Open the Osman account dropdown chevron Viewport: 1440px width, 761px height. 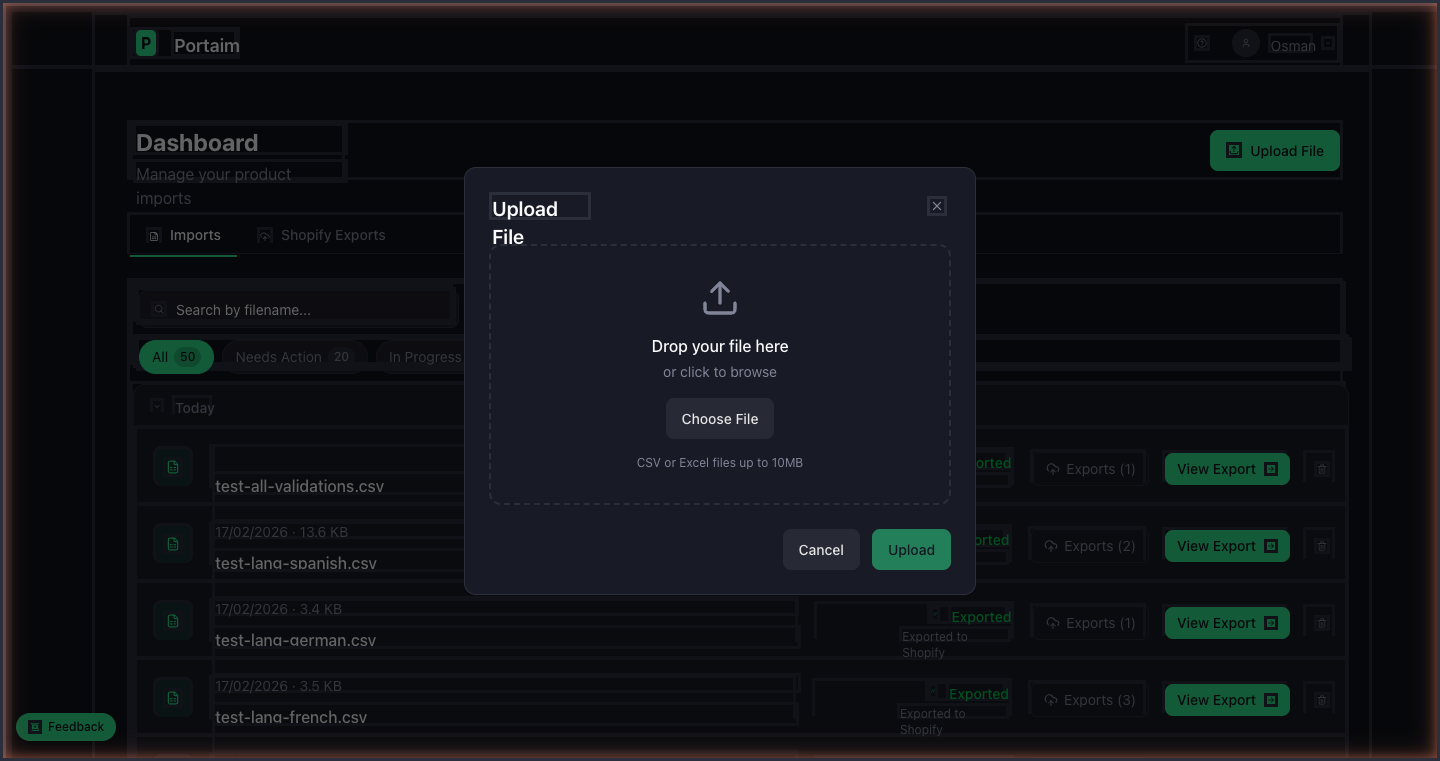click(x=1326, y=44)
